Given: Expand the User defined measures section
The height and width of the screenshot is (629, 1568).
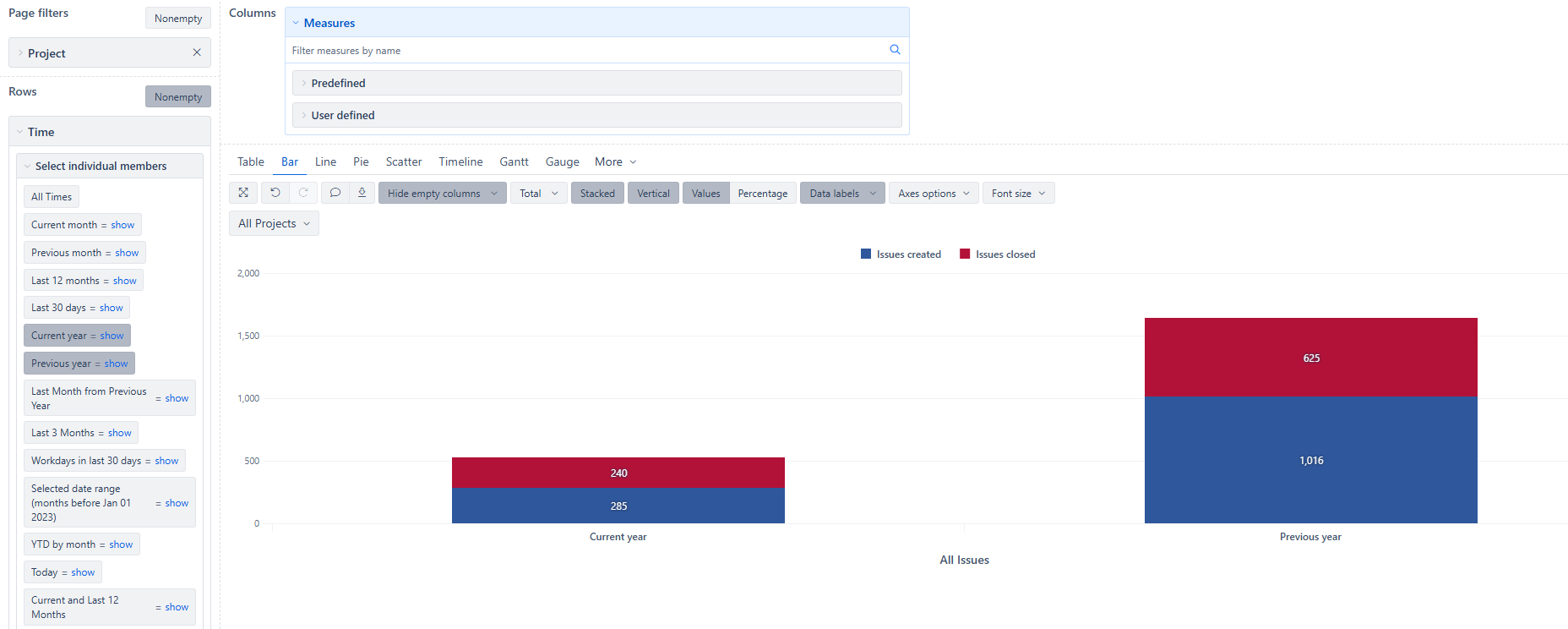Looking at the screenshot, I should pos(596,115).
